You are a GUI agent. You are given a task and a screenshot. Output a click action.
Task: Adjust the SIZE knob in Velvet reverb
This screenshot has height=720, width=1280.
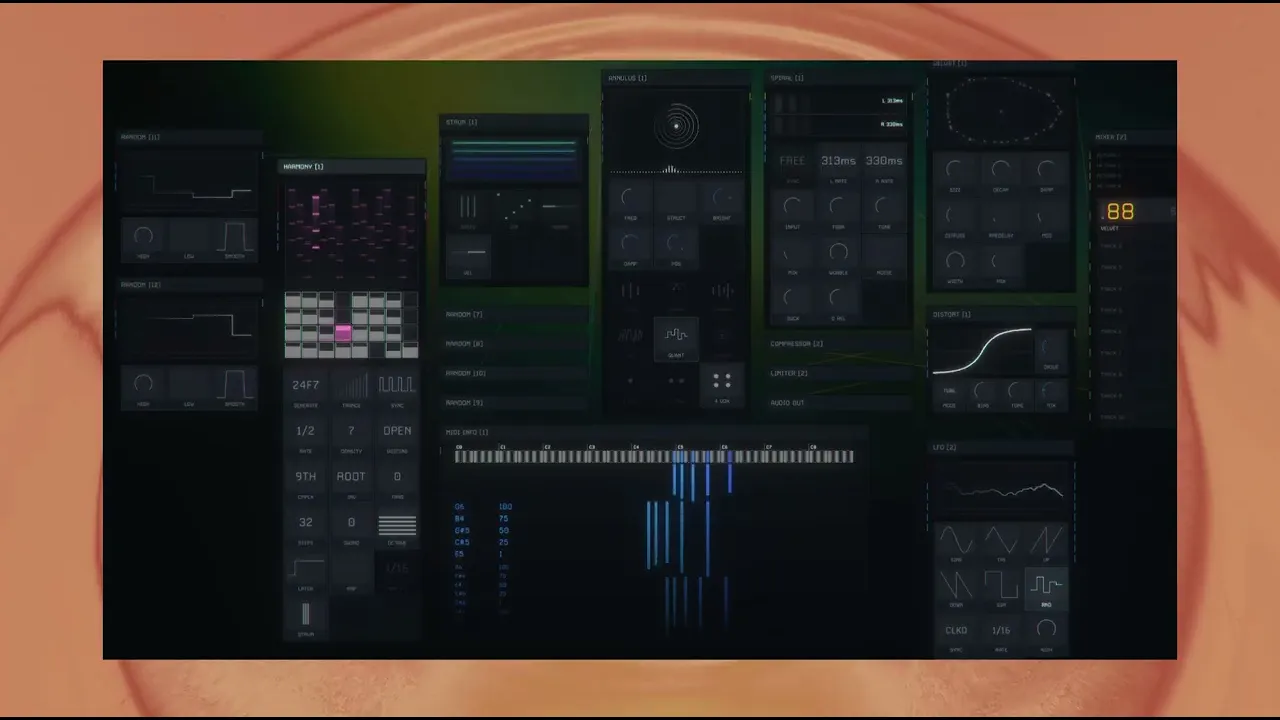coord(954,170)
